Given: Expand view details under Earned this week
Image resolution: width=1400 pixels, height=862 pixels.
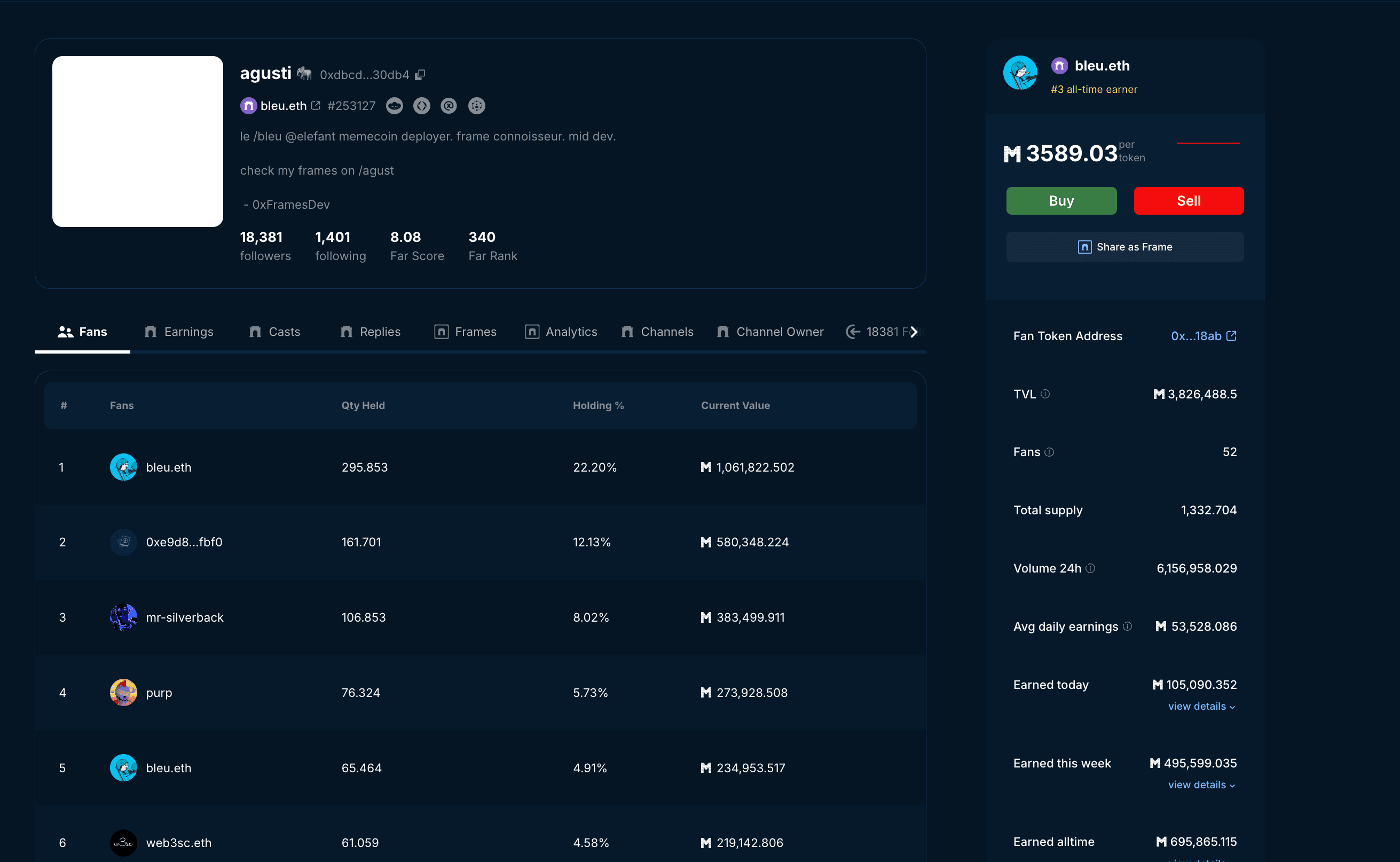Looking at the screenshot, I should point(1201,785).
